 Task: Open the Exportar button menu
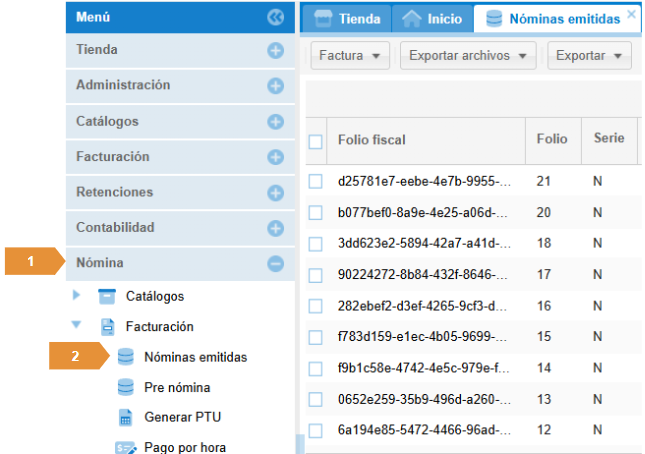coord(588,56)
